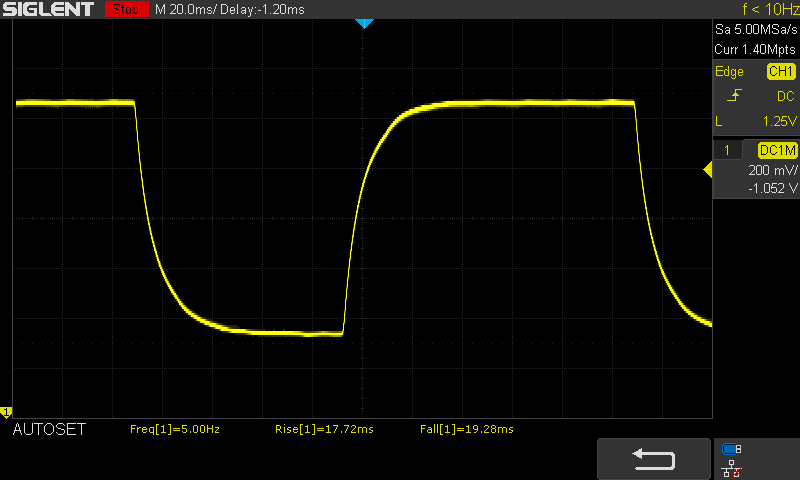Click the trigger level 1.25V value
The height and width of the screenshot is (480, 800).
[779, 121]
